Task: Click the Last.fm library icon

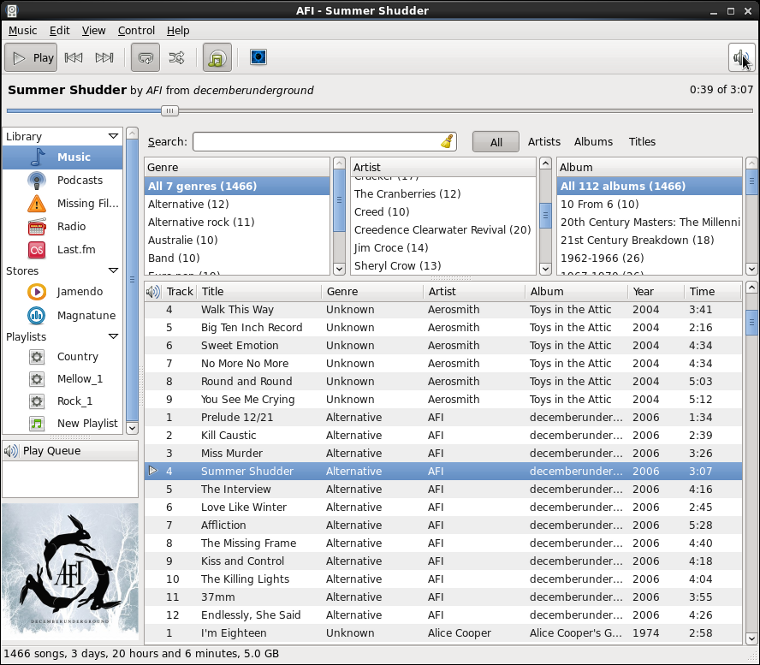Action: (37, 249)
